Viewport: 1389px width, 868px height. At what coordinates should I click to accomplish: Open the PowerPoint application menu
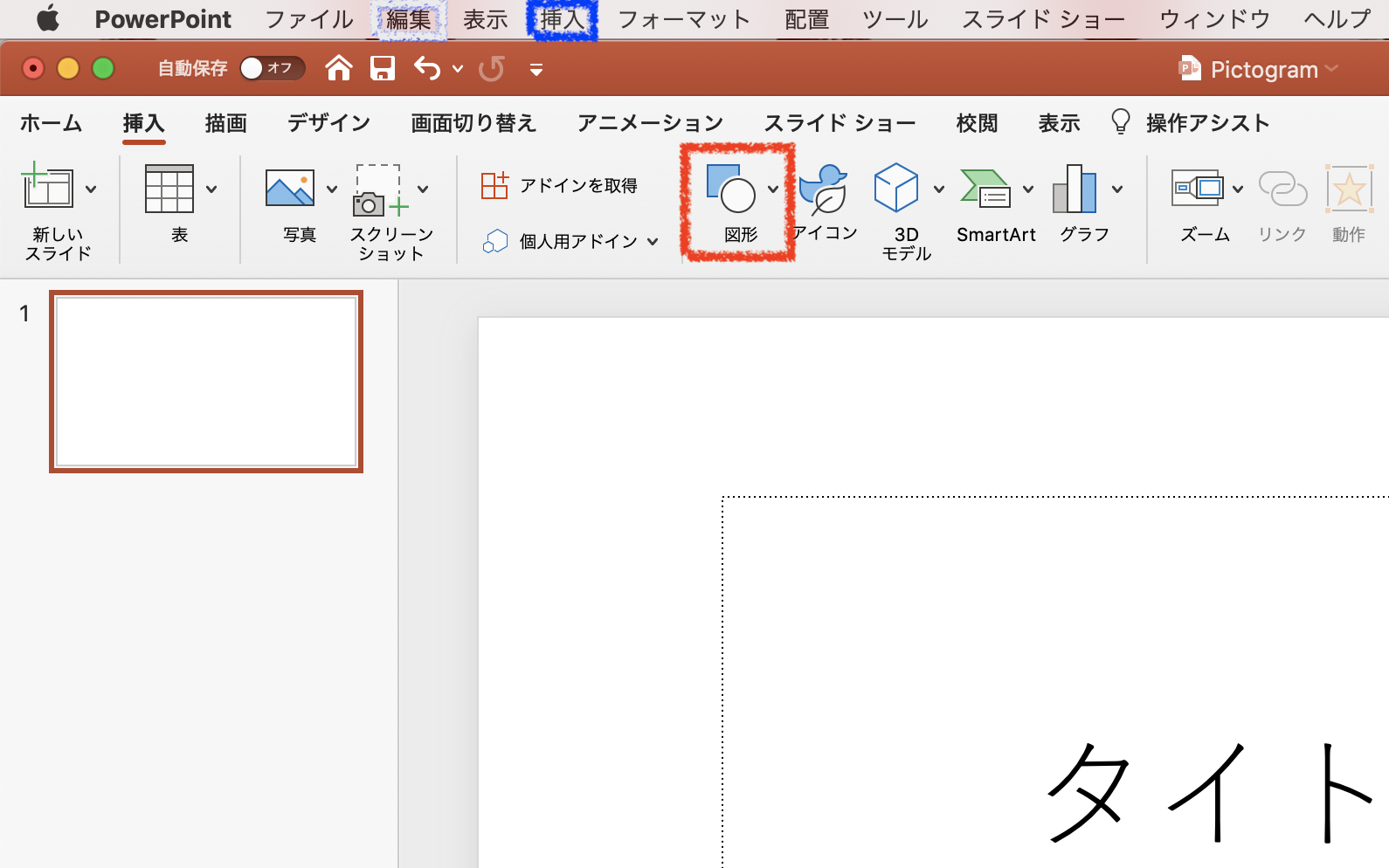coord(163,19)
